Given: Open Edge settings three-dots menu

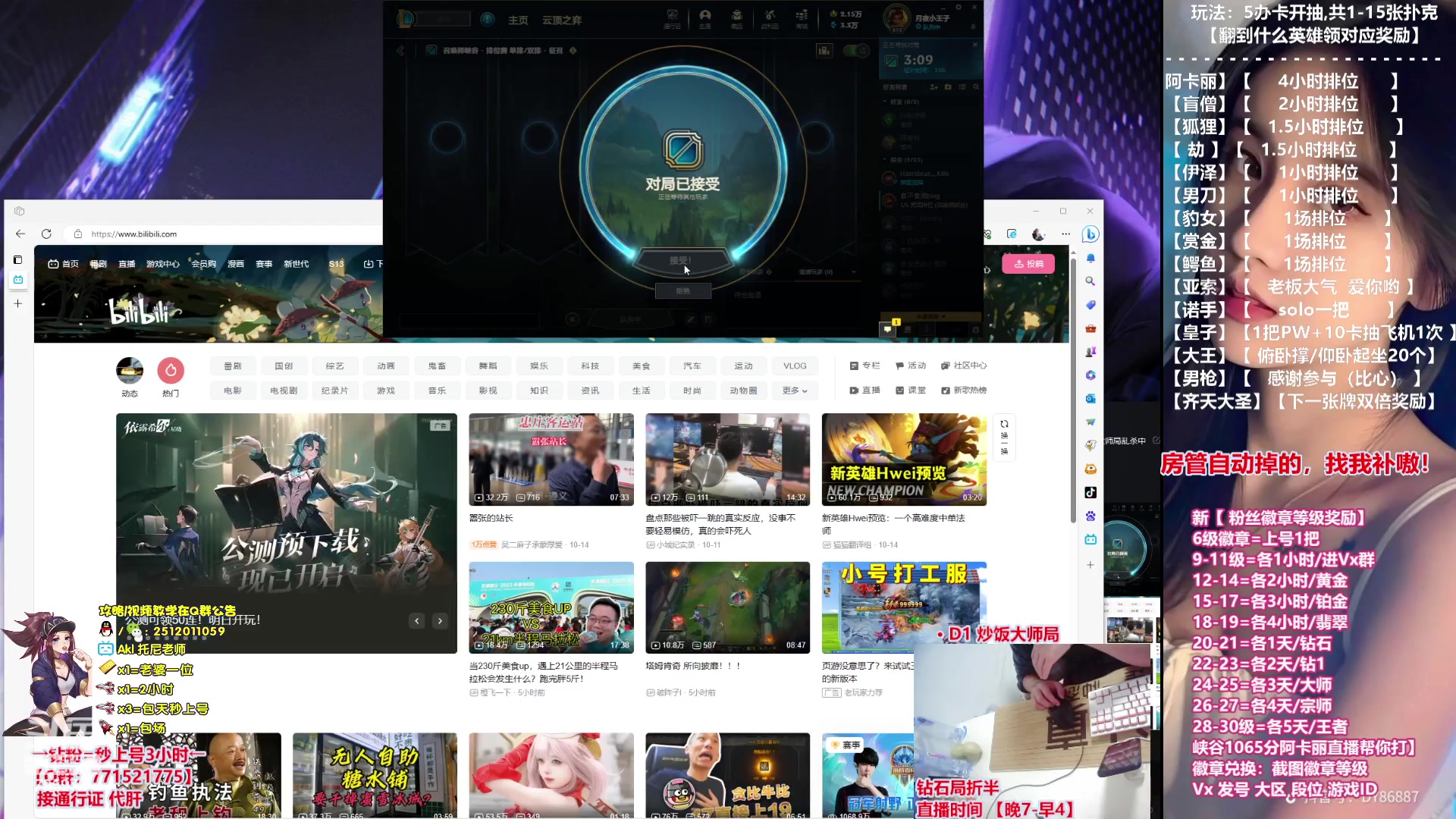Looking at the screenshot, I should pyautogui.click(x=1065, y=234).
